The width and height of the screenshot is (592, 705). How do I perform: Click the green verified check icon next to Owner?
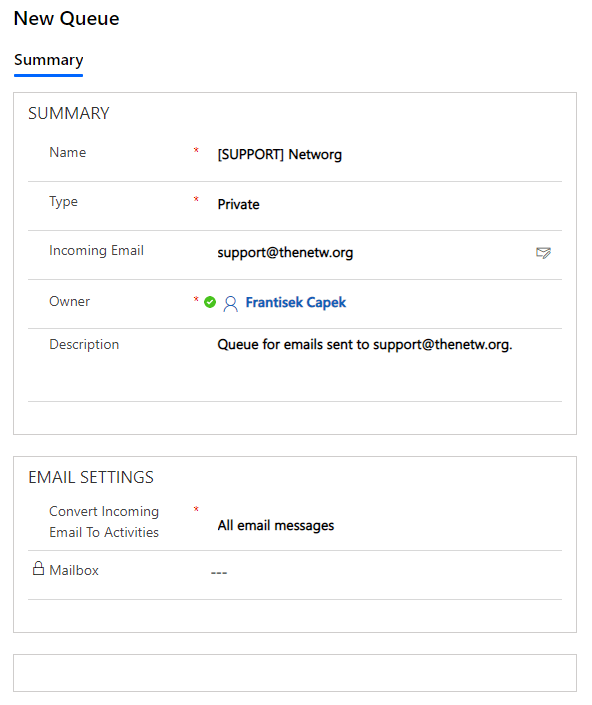[x=209, y=302]
